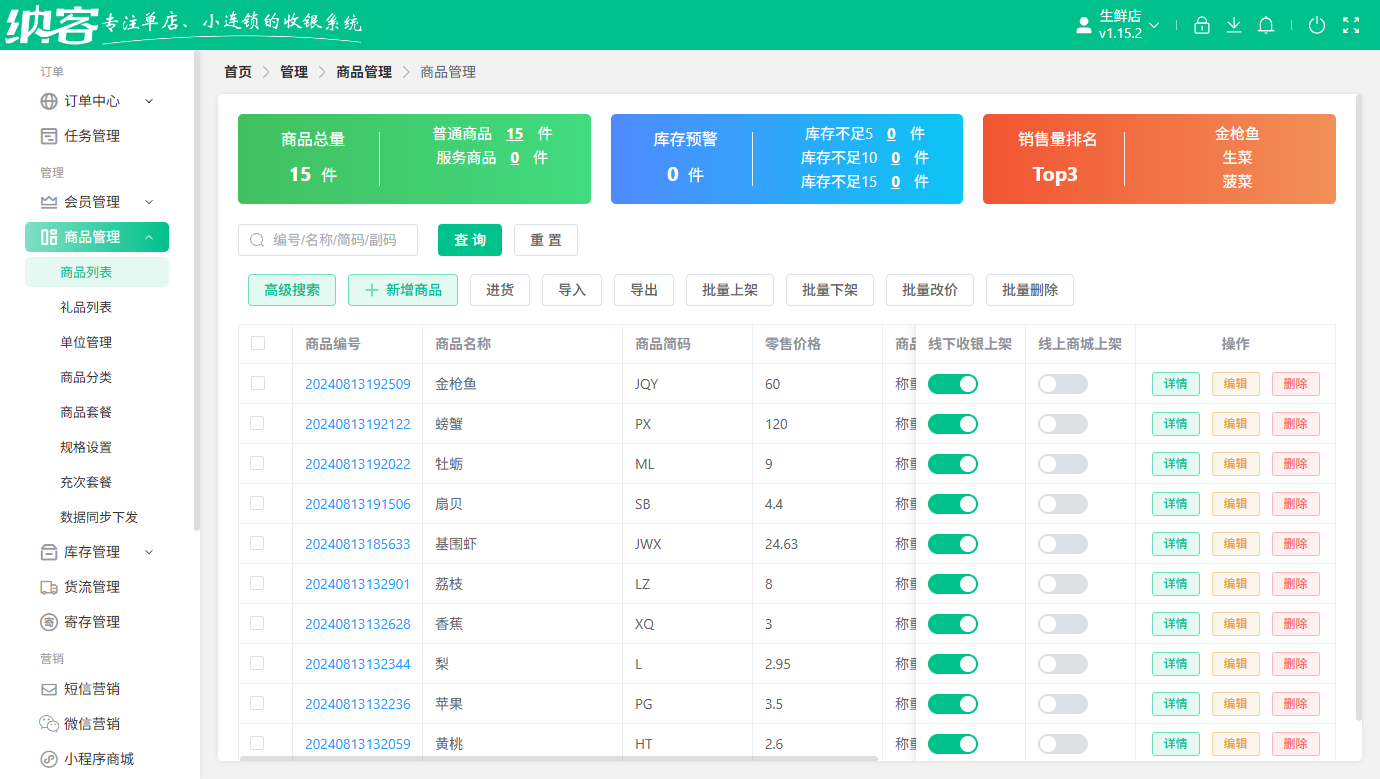The image size is (1380, 779).
Task: Enter fullscreen using the expand icon
Action: [x=1351, y=25]
